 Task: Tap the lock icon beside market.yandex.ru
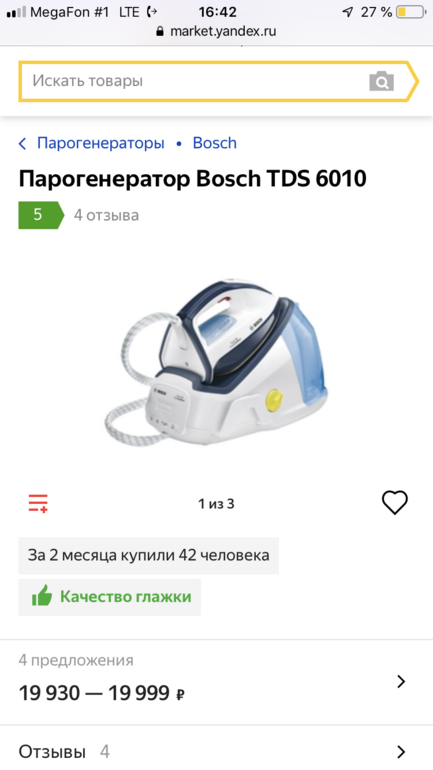click(x=160, y=31)
